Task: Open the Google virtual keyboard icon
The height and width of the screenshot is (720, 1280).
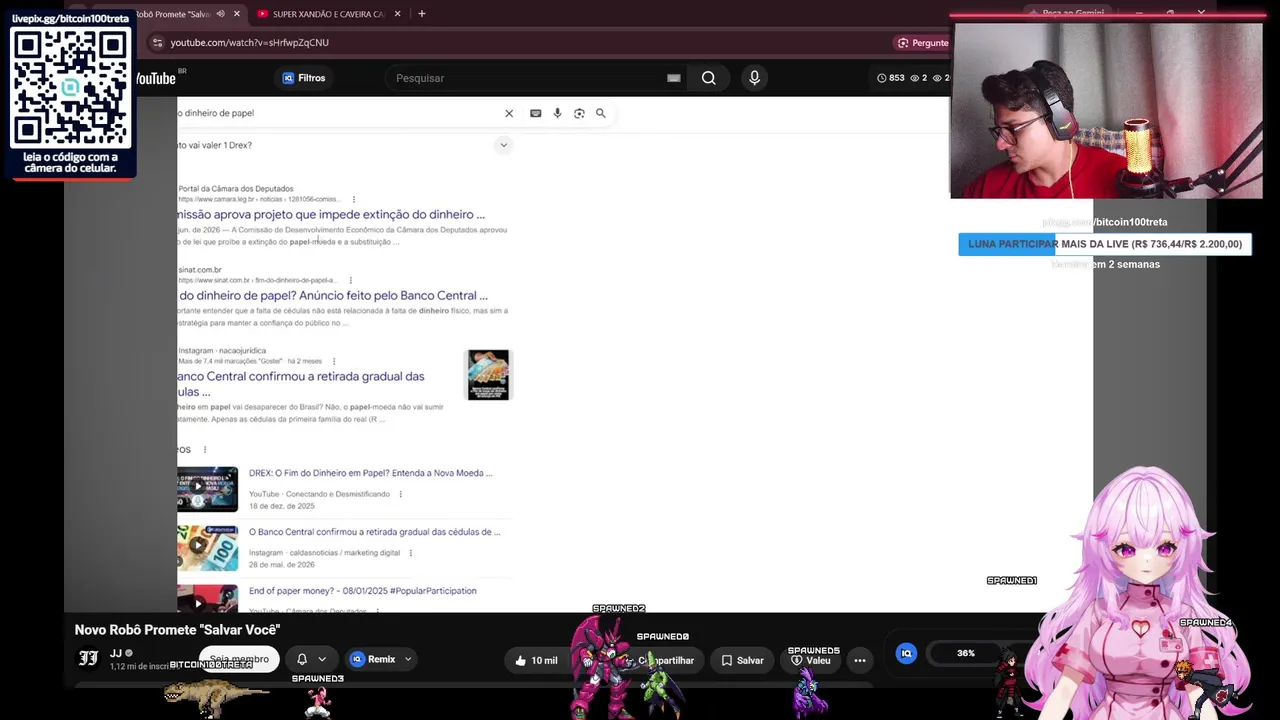Action: pyautogui.click(x=536, y=114)
